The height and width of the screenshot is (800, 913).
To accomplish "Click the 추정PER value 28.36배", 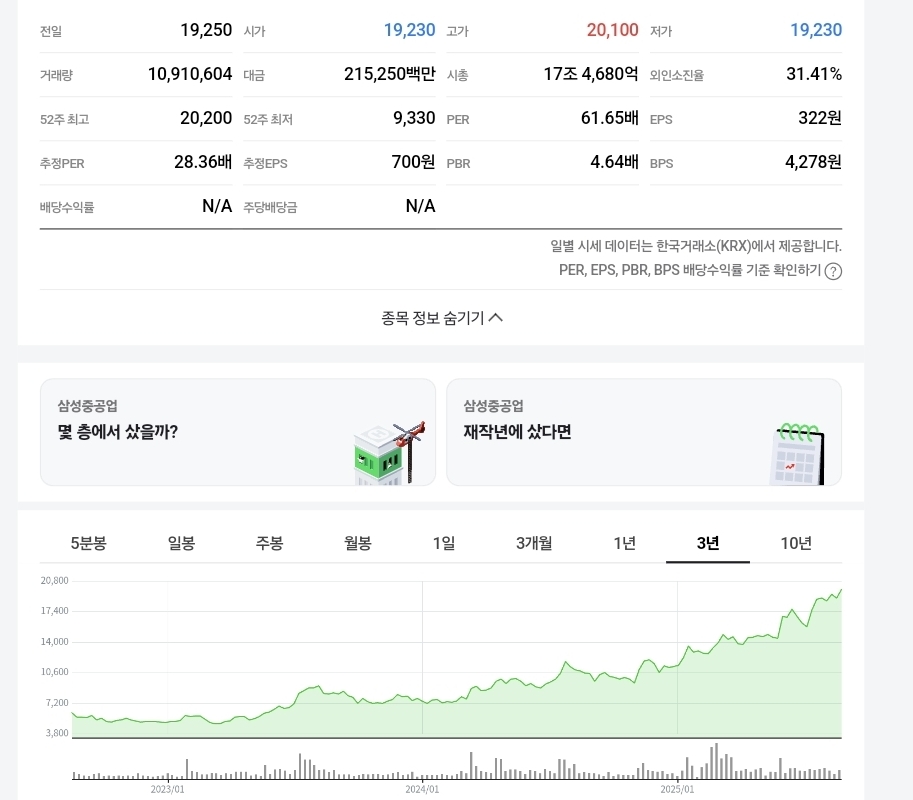I will 203,162.
